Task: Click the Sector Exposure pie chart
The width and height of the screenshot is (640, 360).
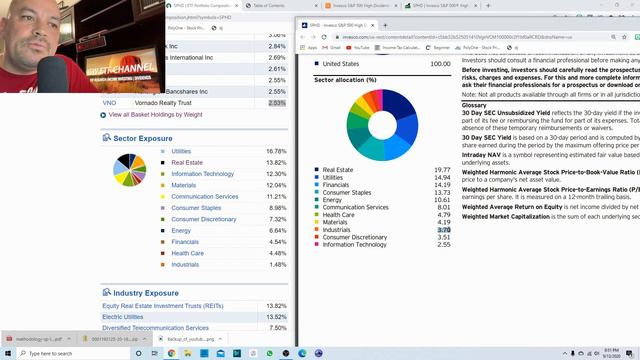Action: tap(129, 170)
